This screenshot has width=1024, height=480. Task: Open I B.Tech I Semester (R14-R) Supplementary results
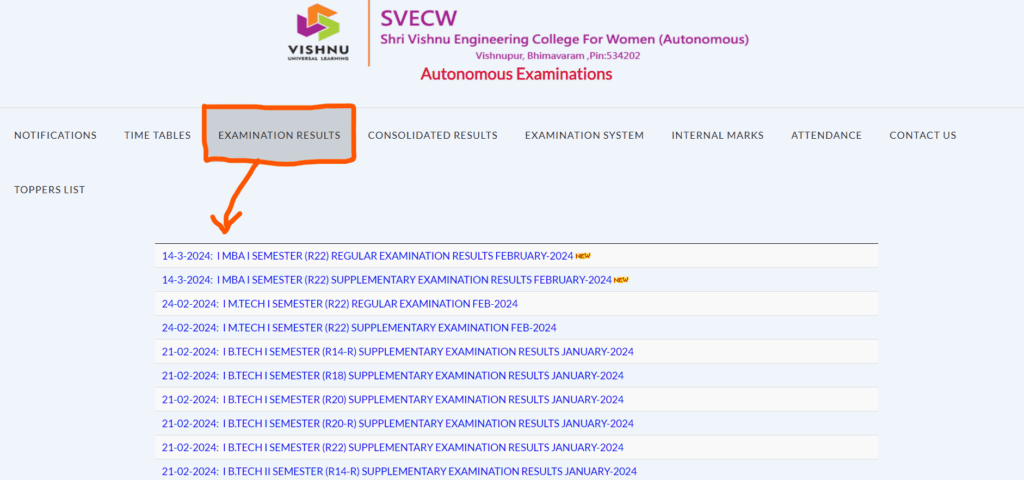click(x=398, y=352)
